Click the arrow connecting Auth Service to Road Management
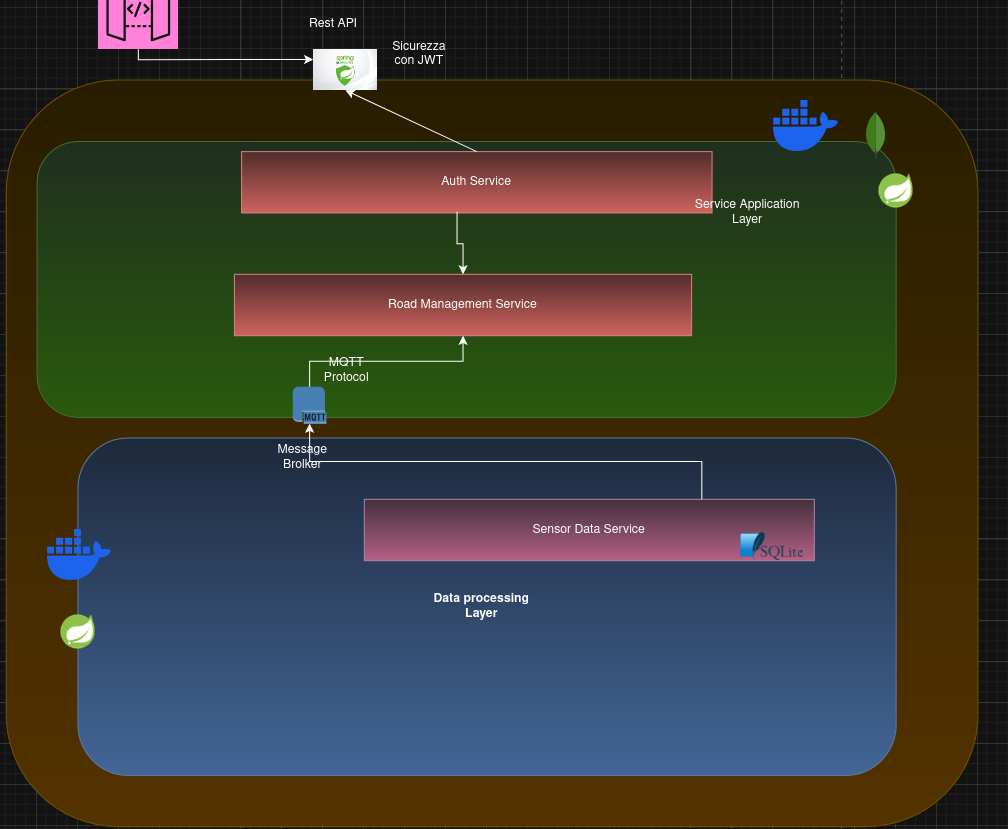Image resolution: width=1008 pixels, height=829 pixels. (461, 243)
